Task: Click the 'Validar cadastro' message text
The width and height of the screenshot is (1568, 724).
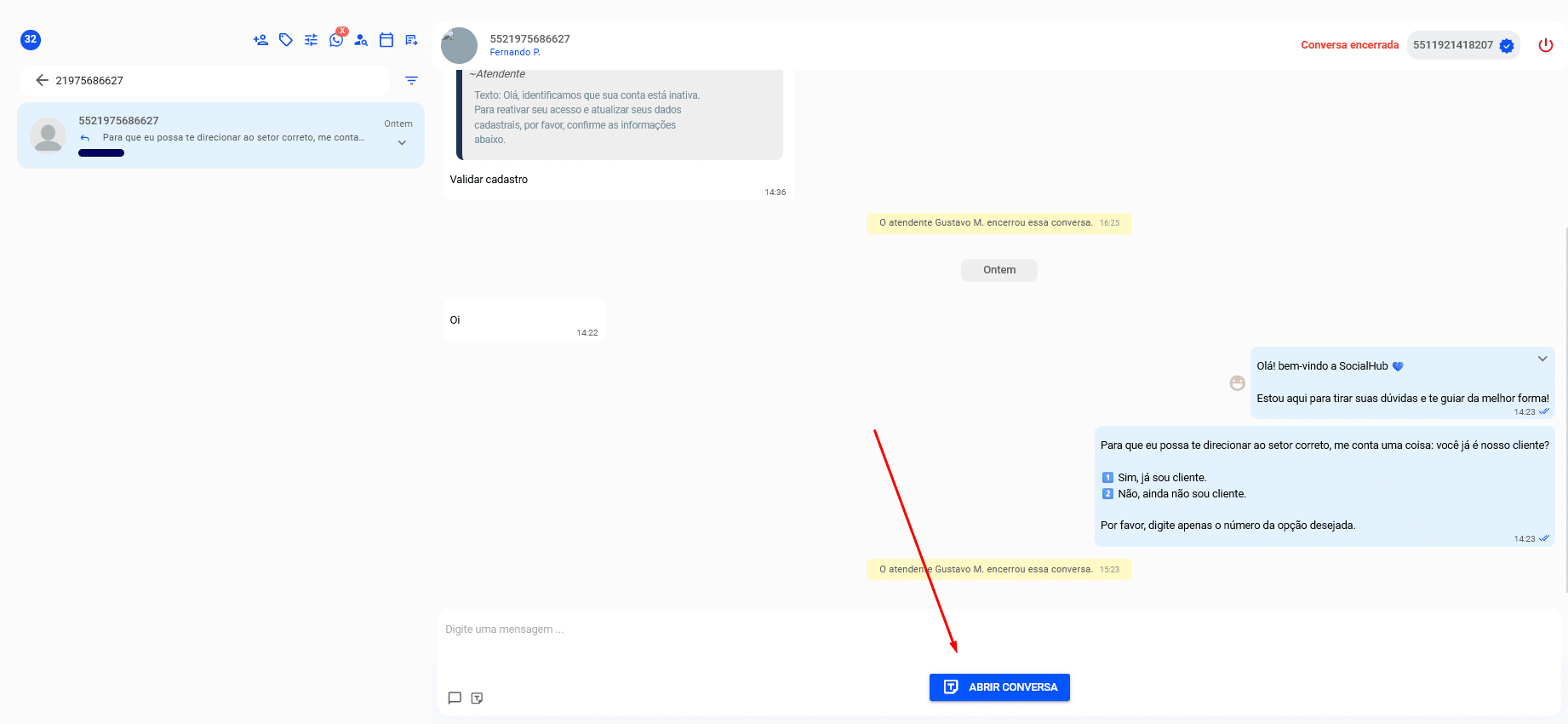Action: 489,180
